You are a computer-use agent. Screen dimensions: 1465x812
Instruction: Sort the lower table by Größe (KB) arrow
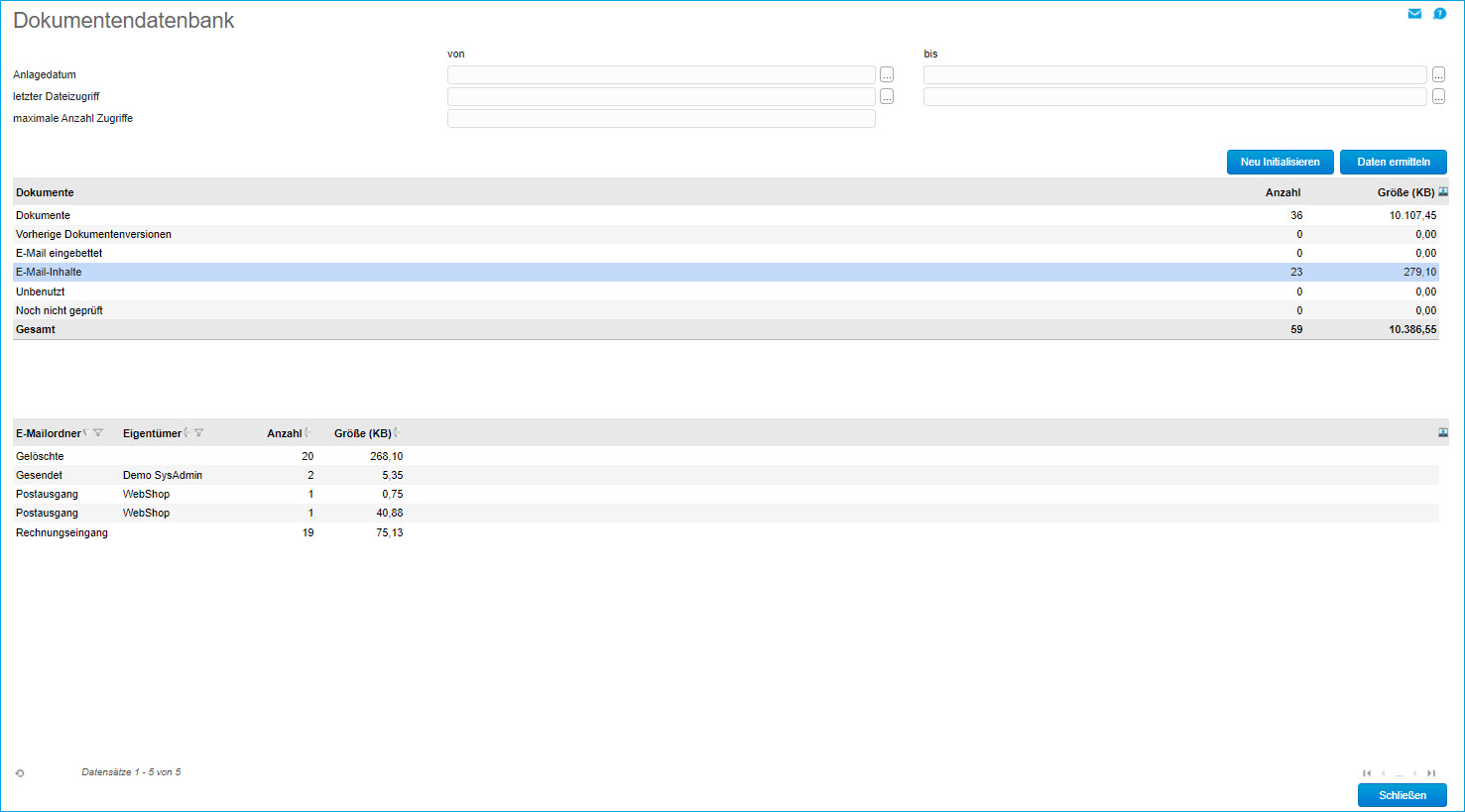[396, 432]
